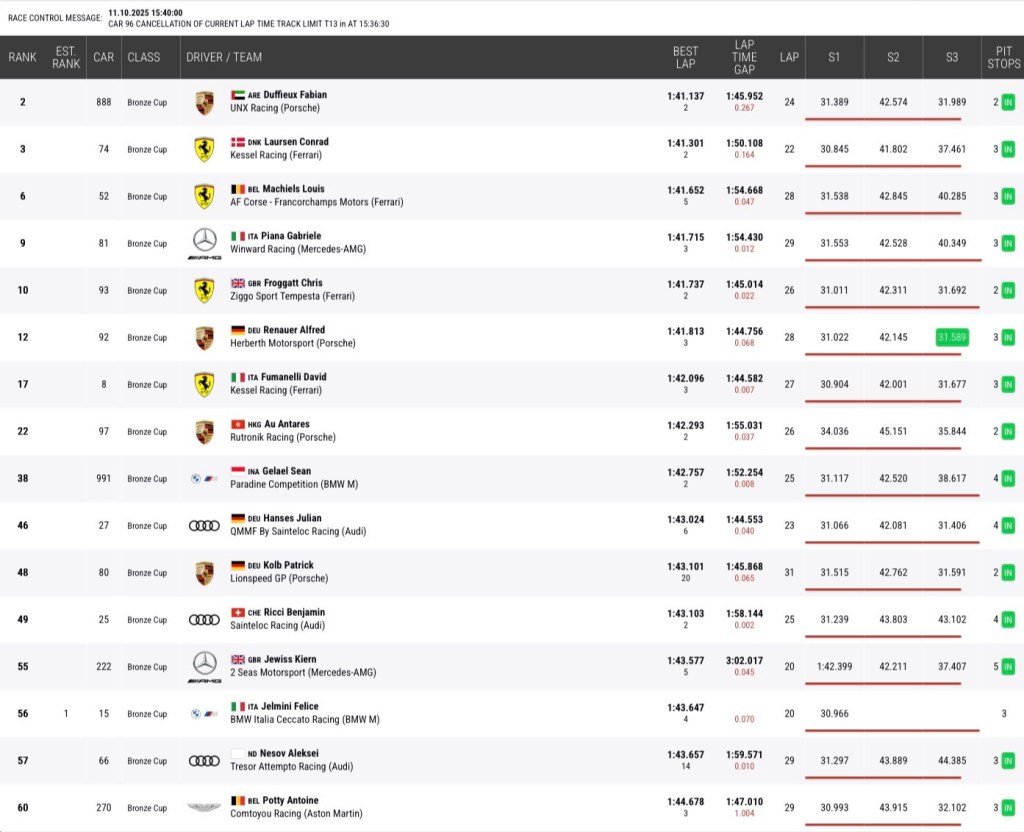1024x832 pixels.
Task: Click BMW M logo beside Jelmini Felice
Action: click(204, 714)
